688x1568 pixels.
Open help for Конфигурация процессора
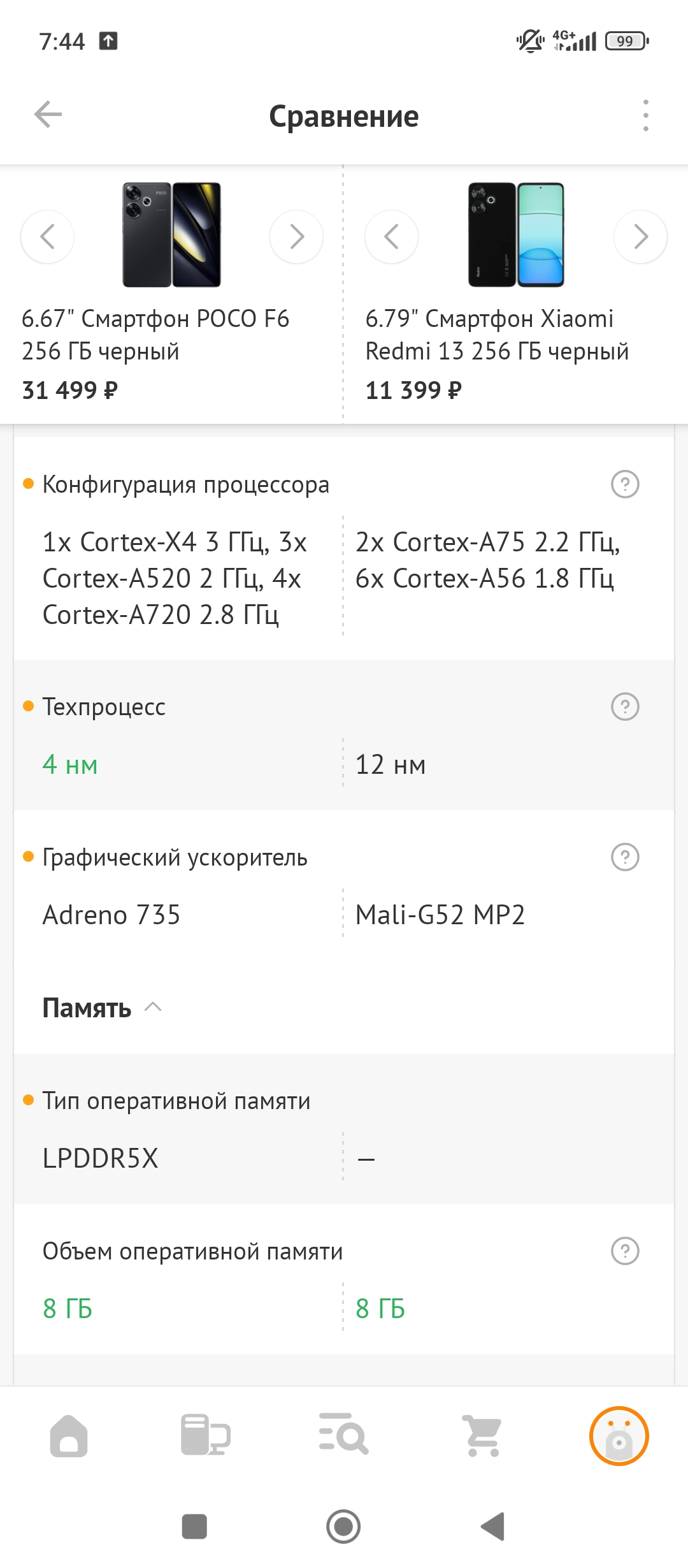[x=625, y=484]
